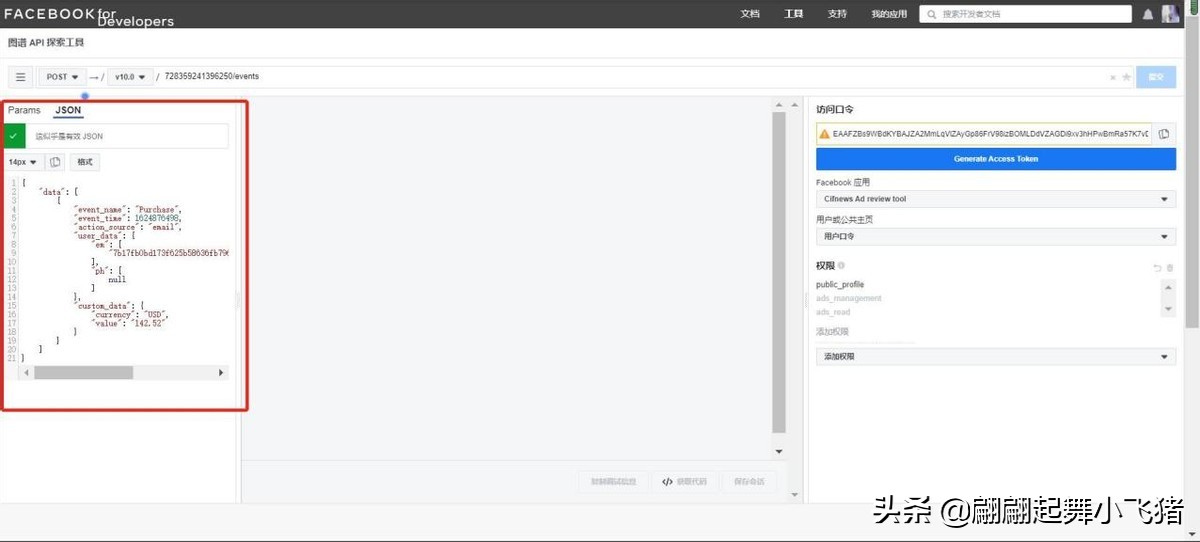Open 支持 in top navigation
The height and width of the screenshot is (542, 1200).
(x=837, y=14)
